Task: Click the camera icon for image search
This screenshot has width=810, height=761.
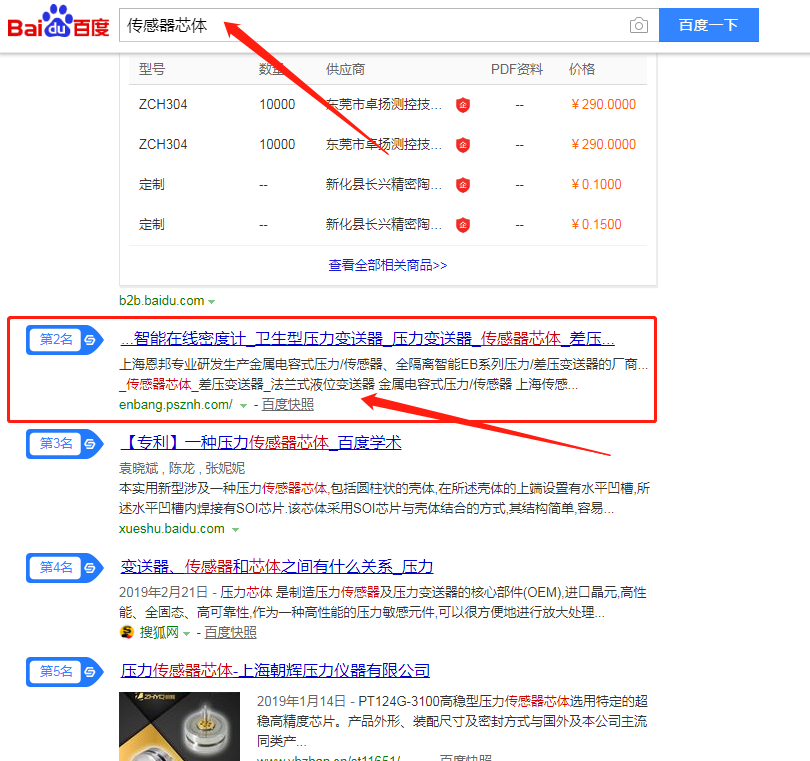Action: (638, 25)
